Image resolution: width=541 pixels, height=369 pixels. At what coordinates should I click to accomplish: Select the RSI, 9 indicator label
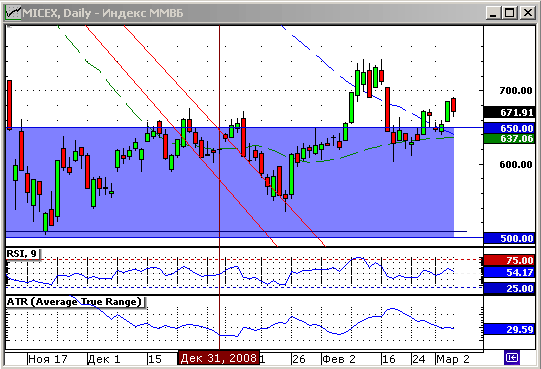coord(22,254)
